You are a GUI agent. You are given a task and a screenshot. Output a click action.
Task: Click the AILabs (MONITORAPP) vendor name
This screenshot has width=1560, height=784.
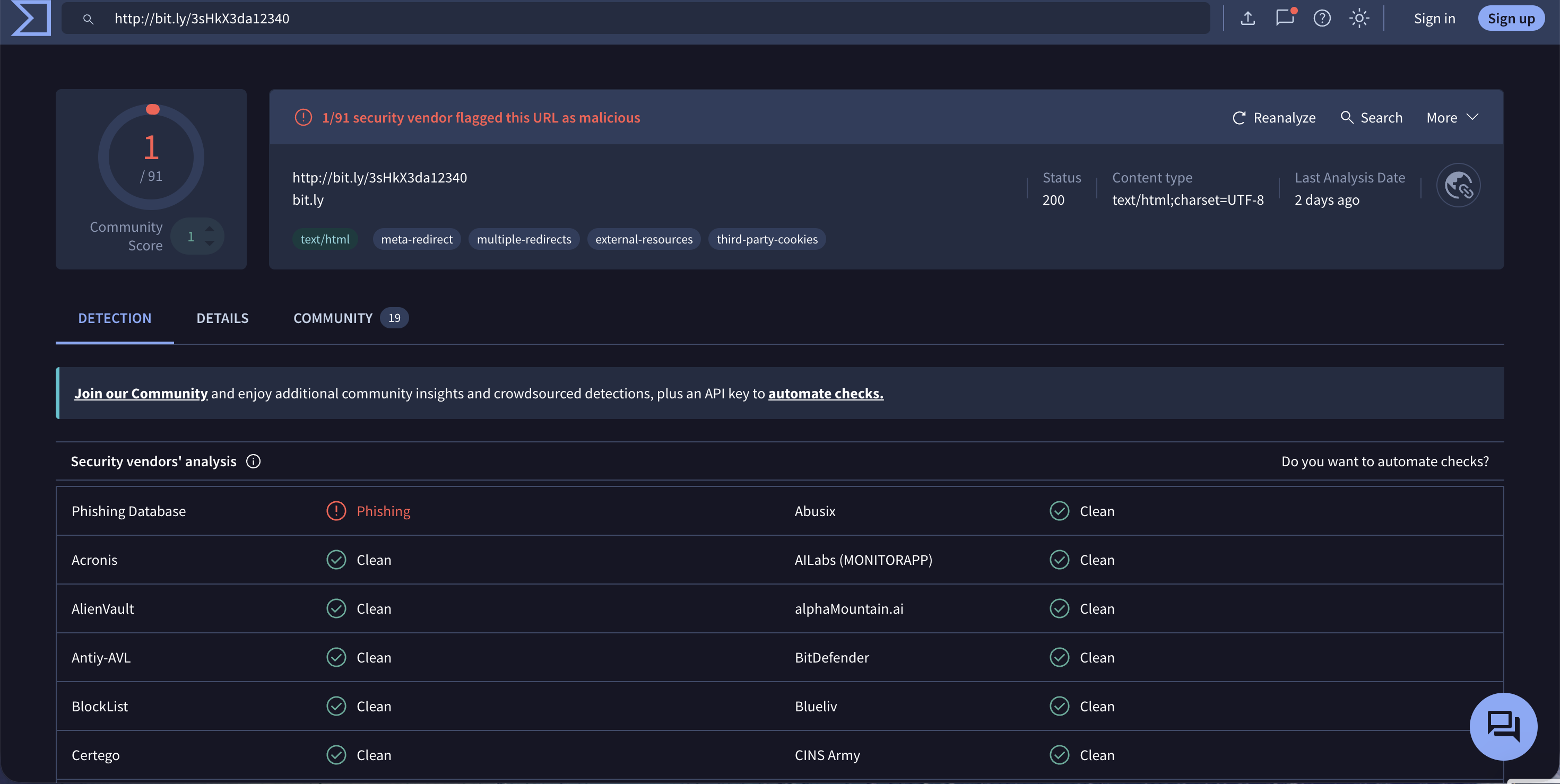pyautogui.click(x=863, y=560)
